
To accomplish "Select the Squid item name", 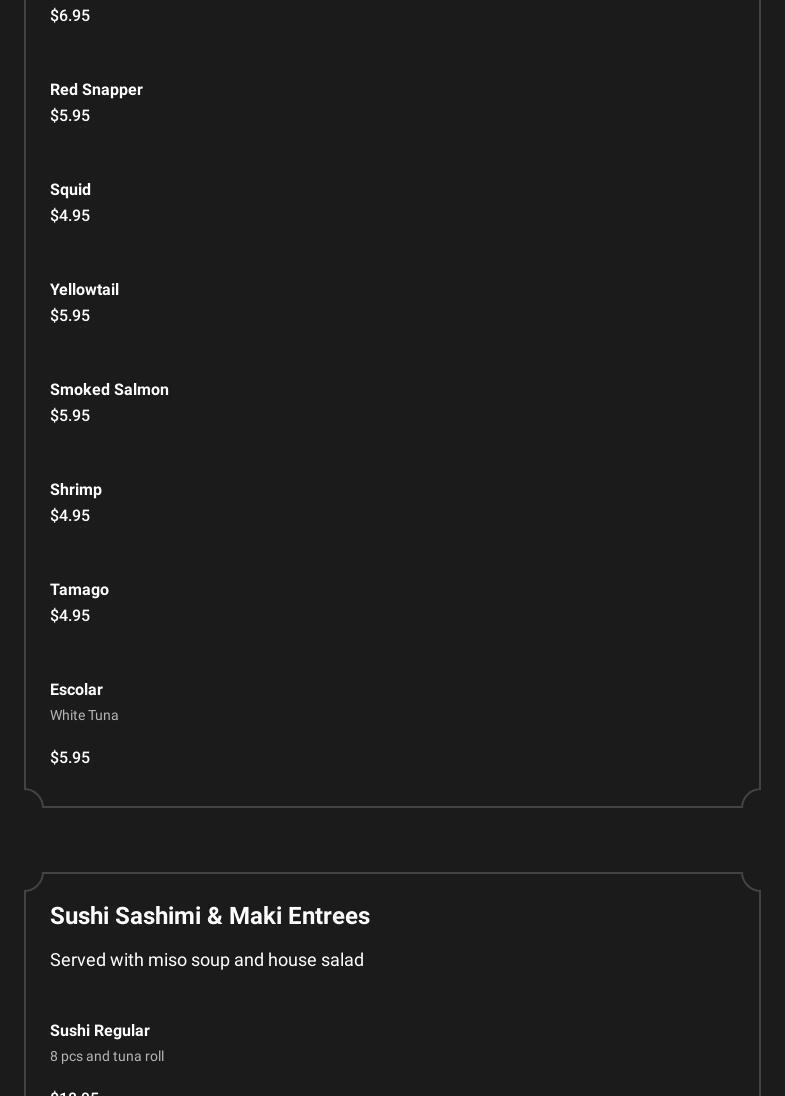I will (x=70, y=190).
